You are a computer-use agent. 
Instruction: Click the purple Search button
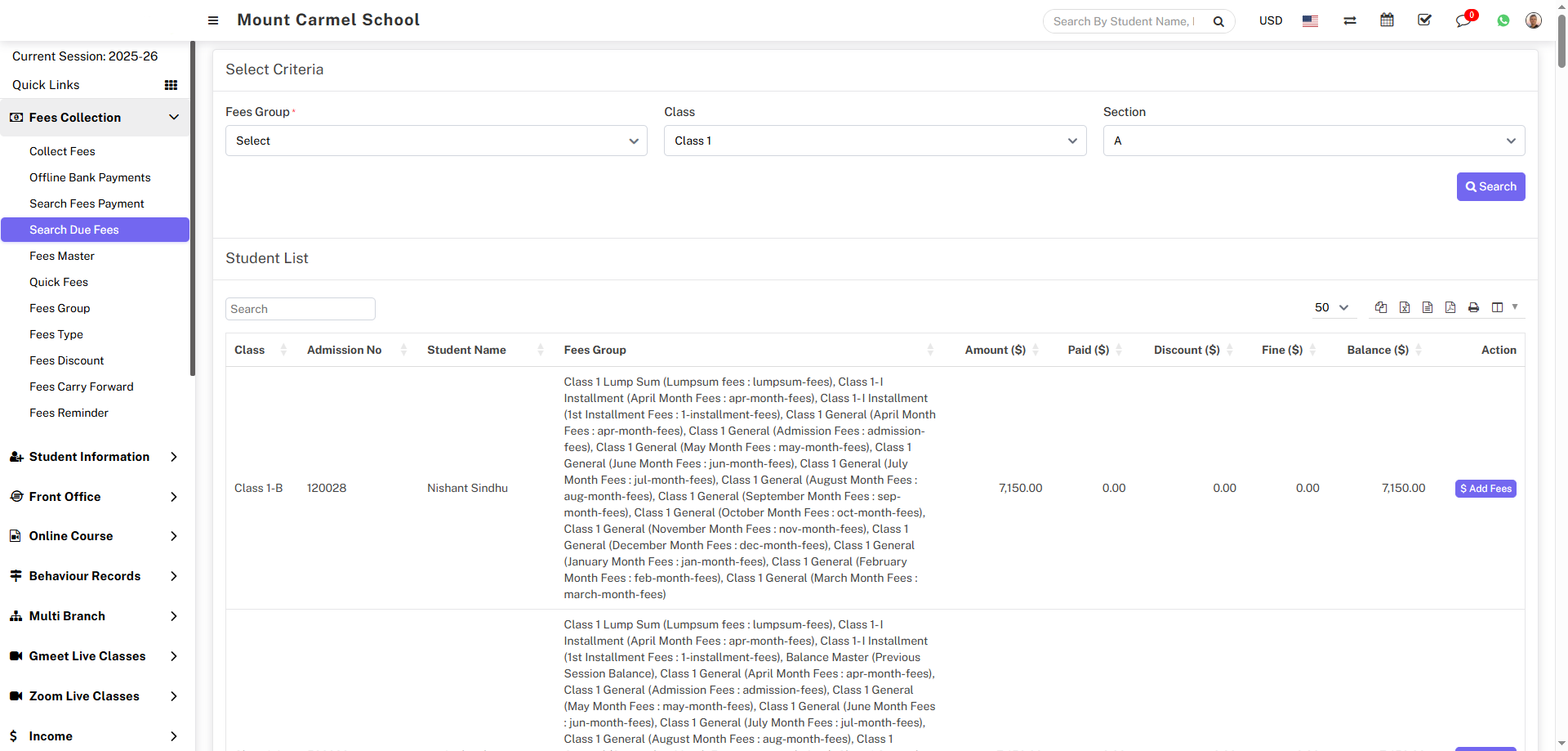(x=1490, y=186)
